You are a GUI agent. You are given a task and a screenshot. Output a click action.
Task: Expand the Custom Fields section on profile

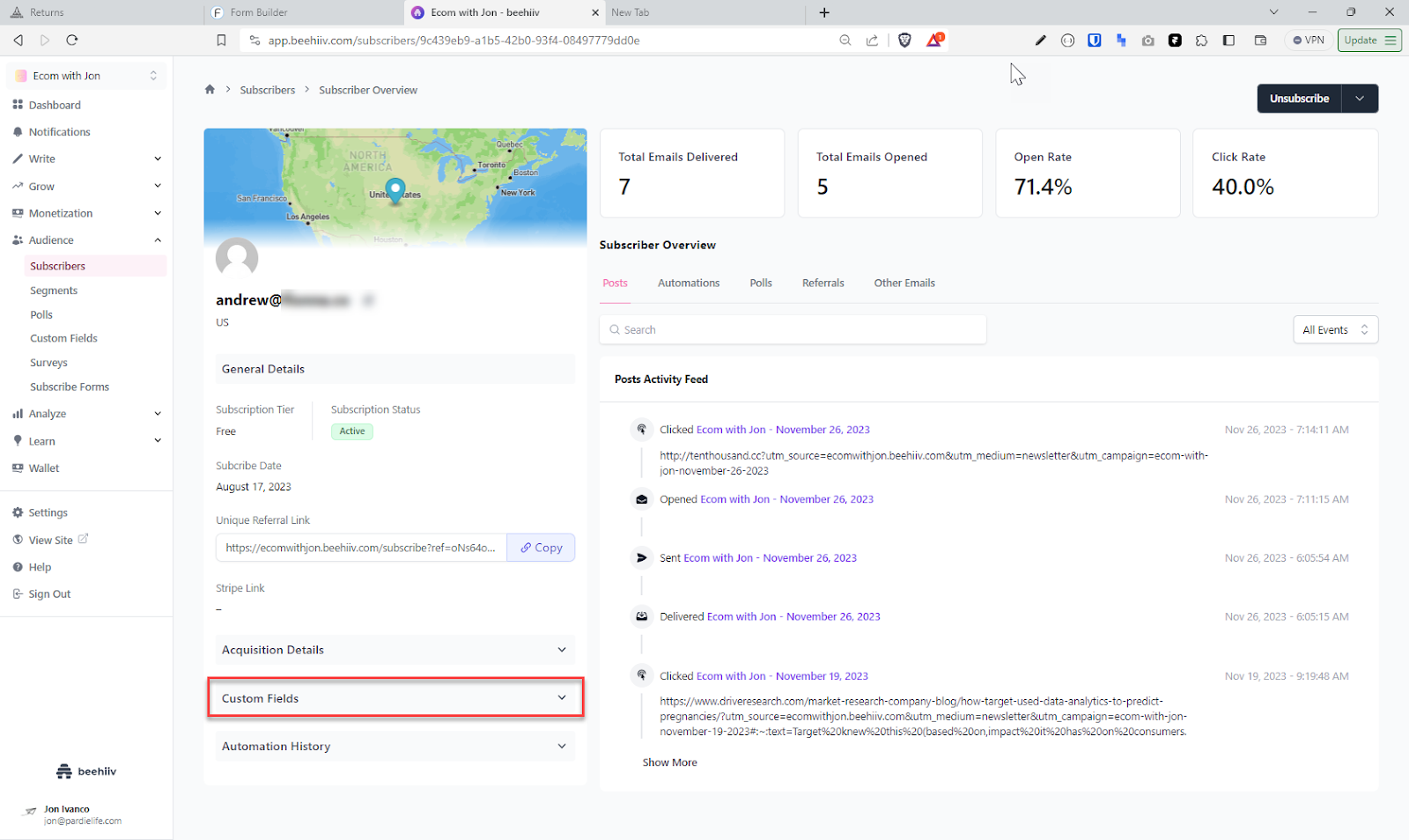point(395,698)
